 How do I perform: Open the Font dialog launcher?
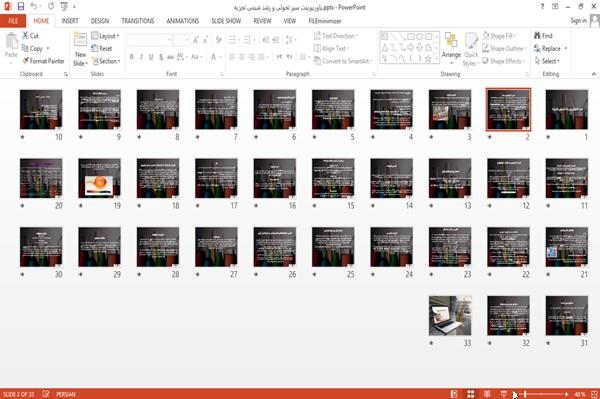click(x=222, y=74)
